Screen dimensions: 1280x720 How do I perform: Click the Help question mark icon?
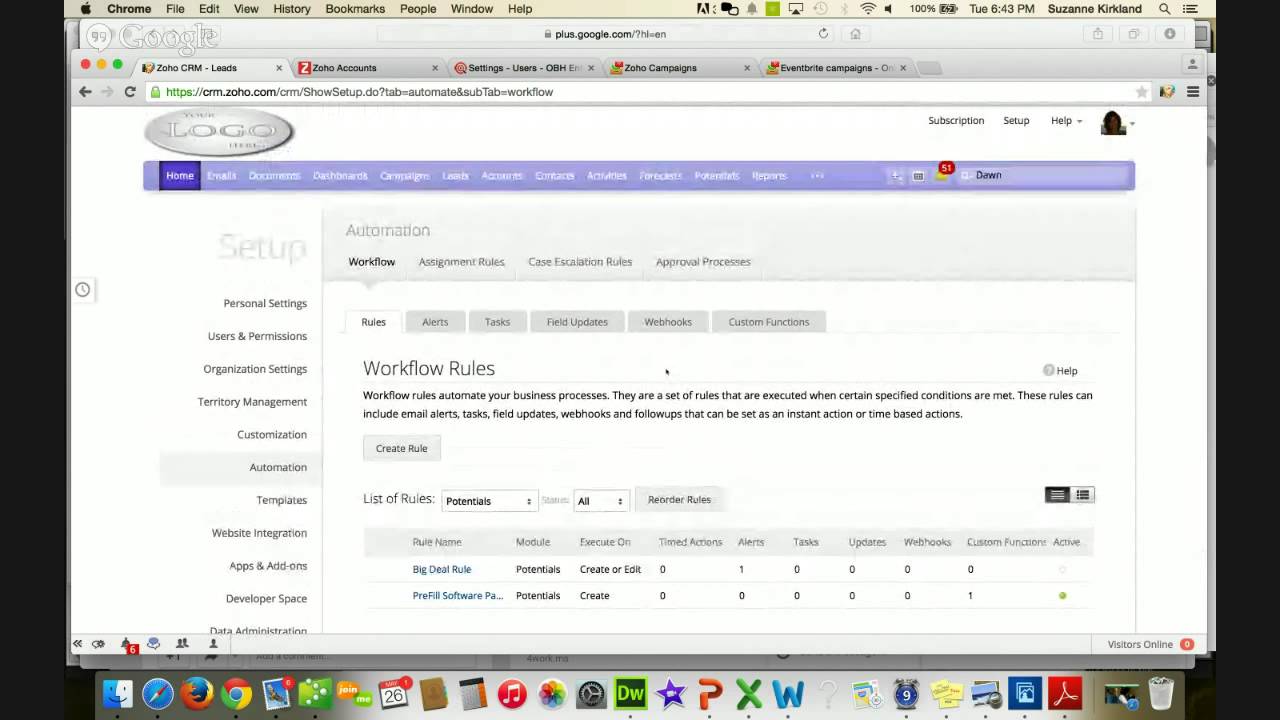tap(1048, 370)
